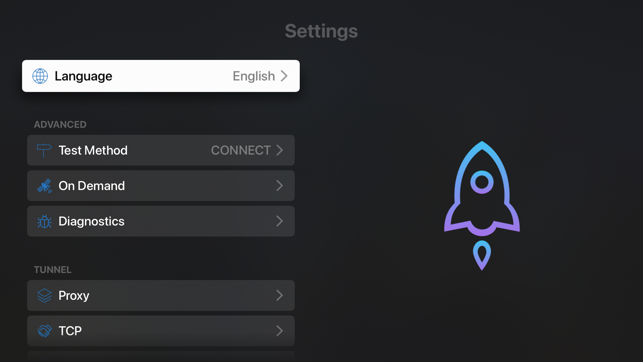Click the partially visible row below TCP
This screenshot has width=643, height=362.
[161, 356]
